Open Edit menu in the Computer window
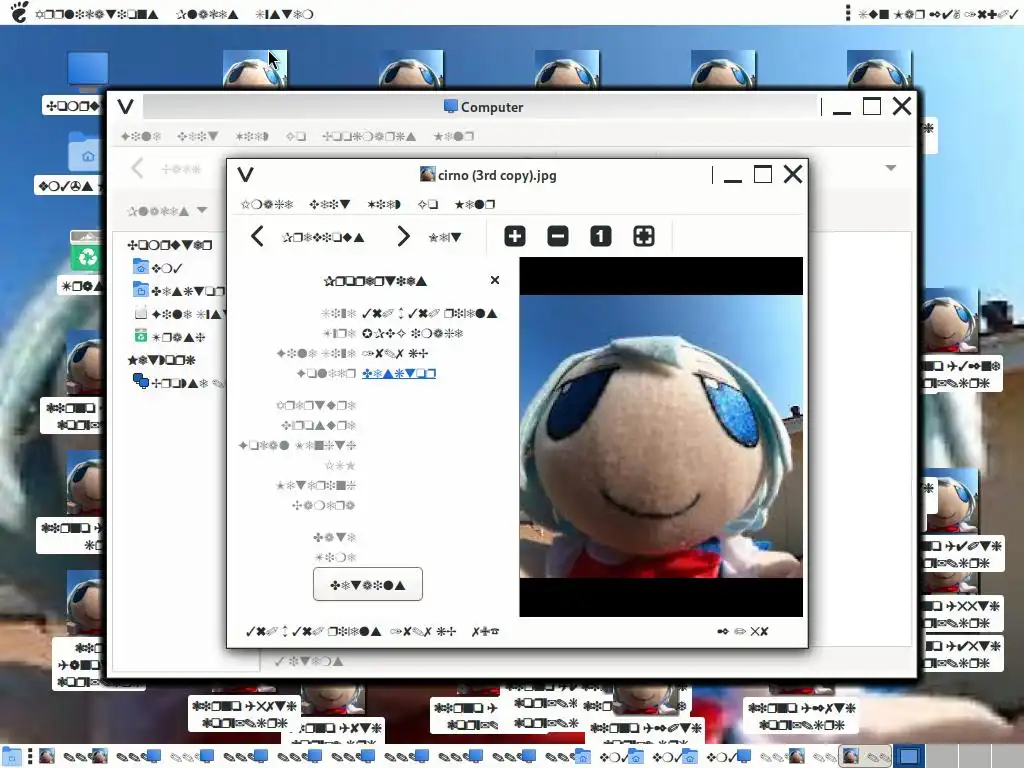This screenshot has width=1024, height=768. pyautogui.click(x=198, y=136)
